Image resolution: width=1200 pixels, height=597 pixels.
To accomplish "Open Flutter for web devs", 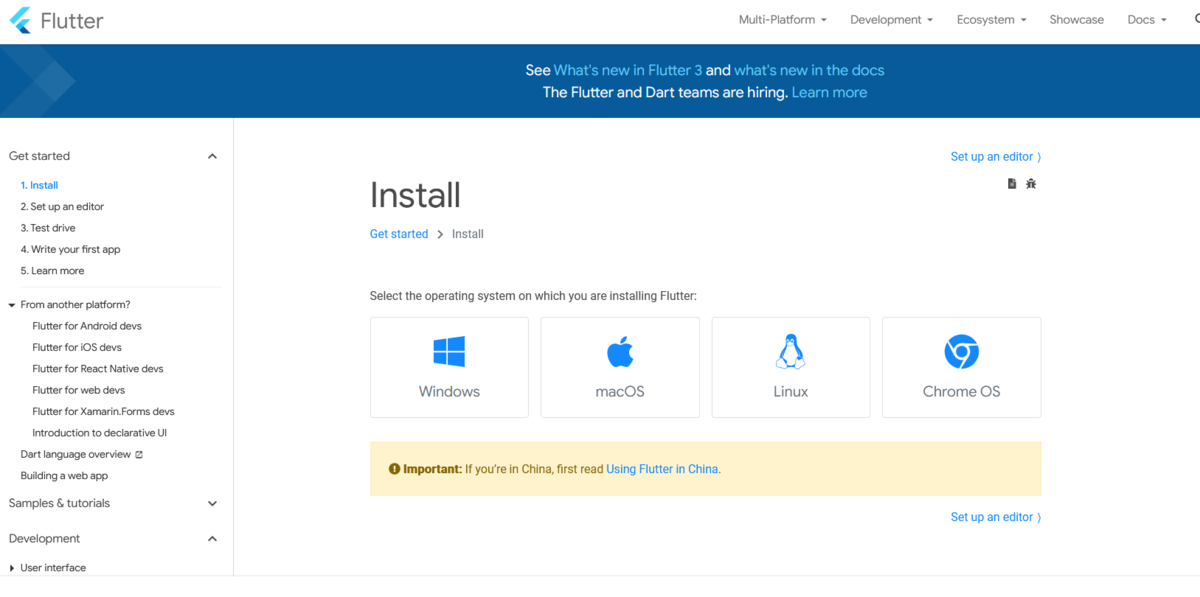I will point(79,390).
